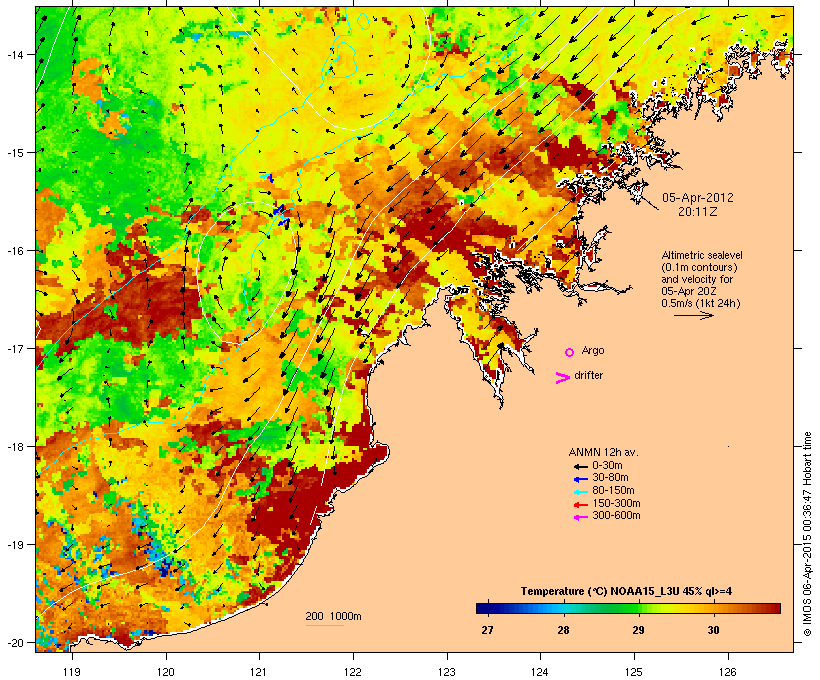
Task: Click the '200 1000m' contour legend text
Action: [x=333, y=616]
